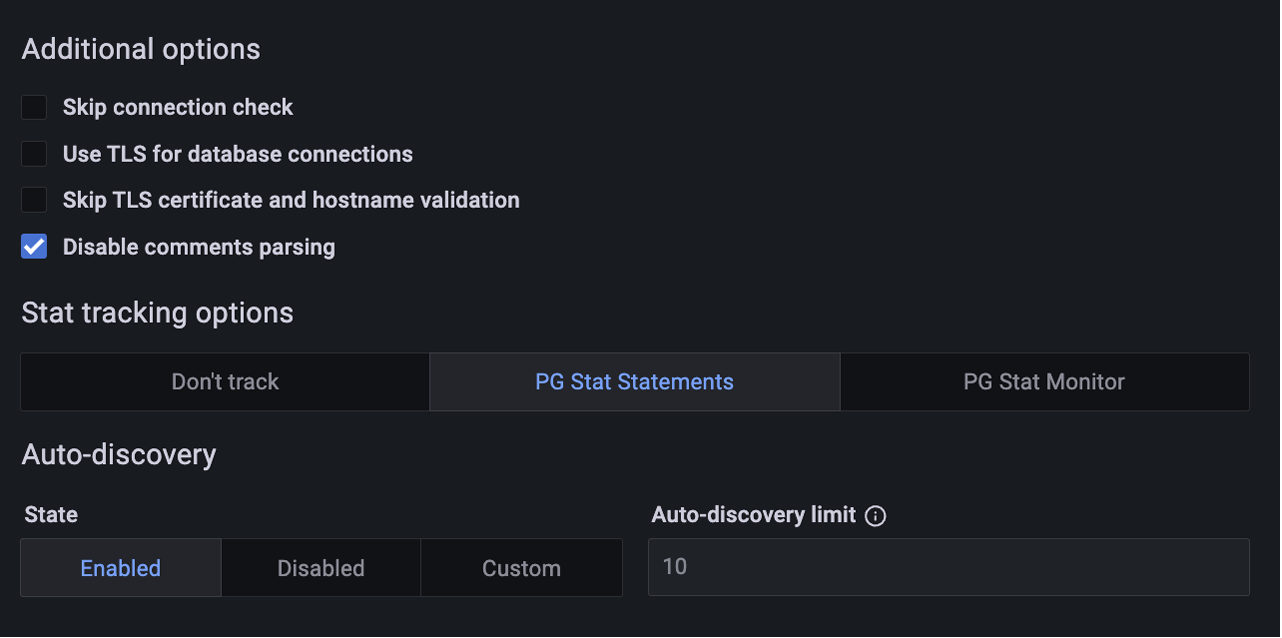The width and height of the screenshot is (1282, 638).
Task: Select the Don't track option
Action: pyautogui.click(x=224, y=381)
